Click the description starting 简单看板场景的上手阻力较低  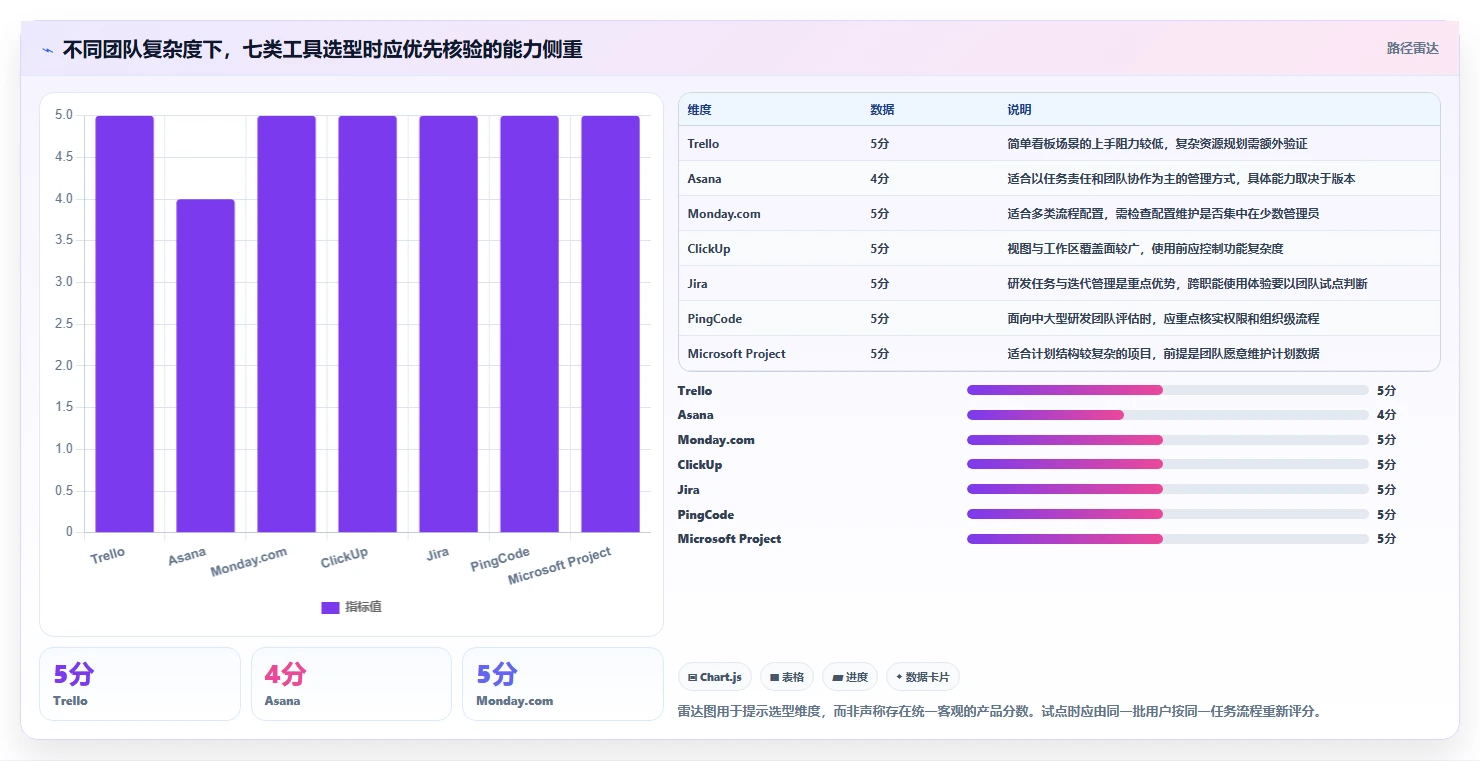point(1157,144)
